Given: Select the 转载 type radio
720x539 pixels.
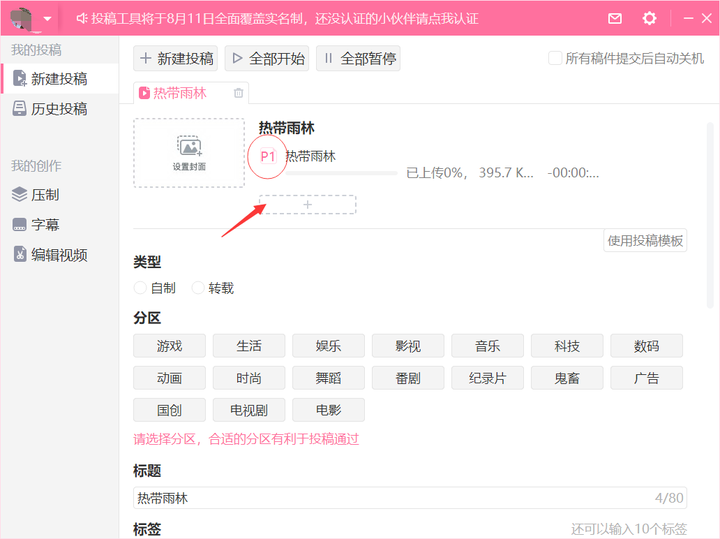Looking at the screenshot, I should tap(198, 288).
